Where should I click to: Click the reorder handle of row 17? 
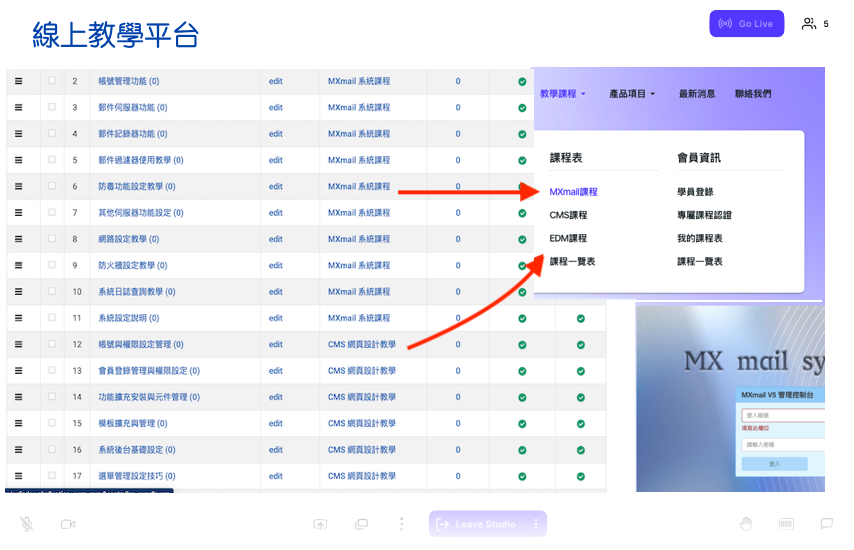(19, 476)
